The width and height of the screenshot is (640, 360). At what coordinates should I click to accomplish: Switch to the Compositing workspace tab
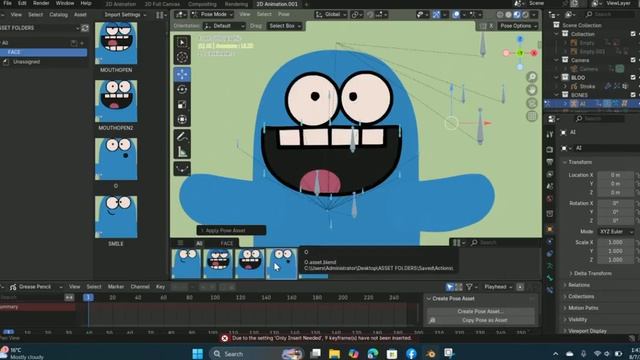tap(202, 4)
